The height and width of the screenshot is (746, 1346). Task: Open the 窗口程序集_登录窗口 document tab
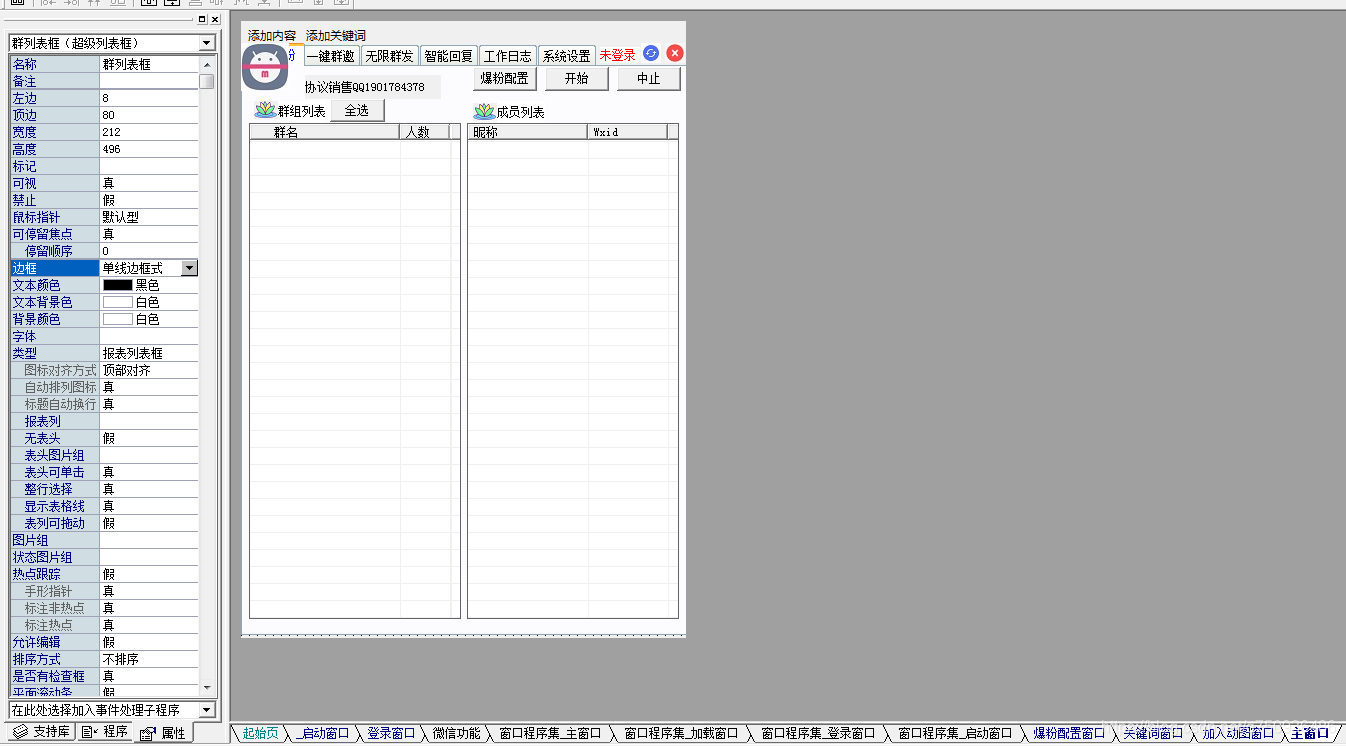(x=818, y=734)
